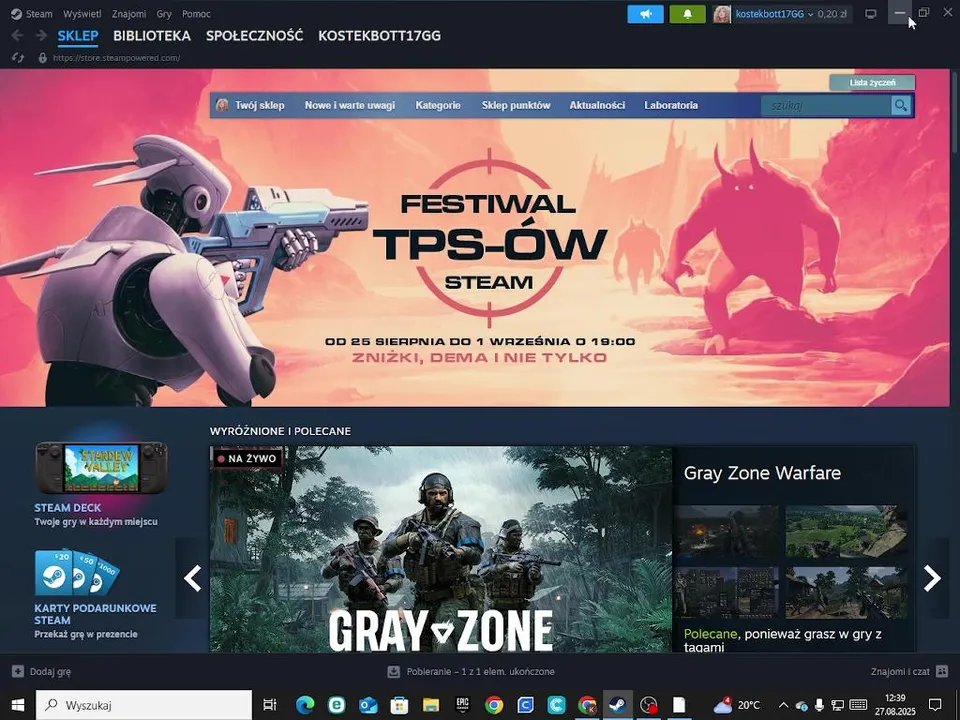Click the 20°C weather widget
960x720 pixels.
point(737,705)
